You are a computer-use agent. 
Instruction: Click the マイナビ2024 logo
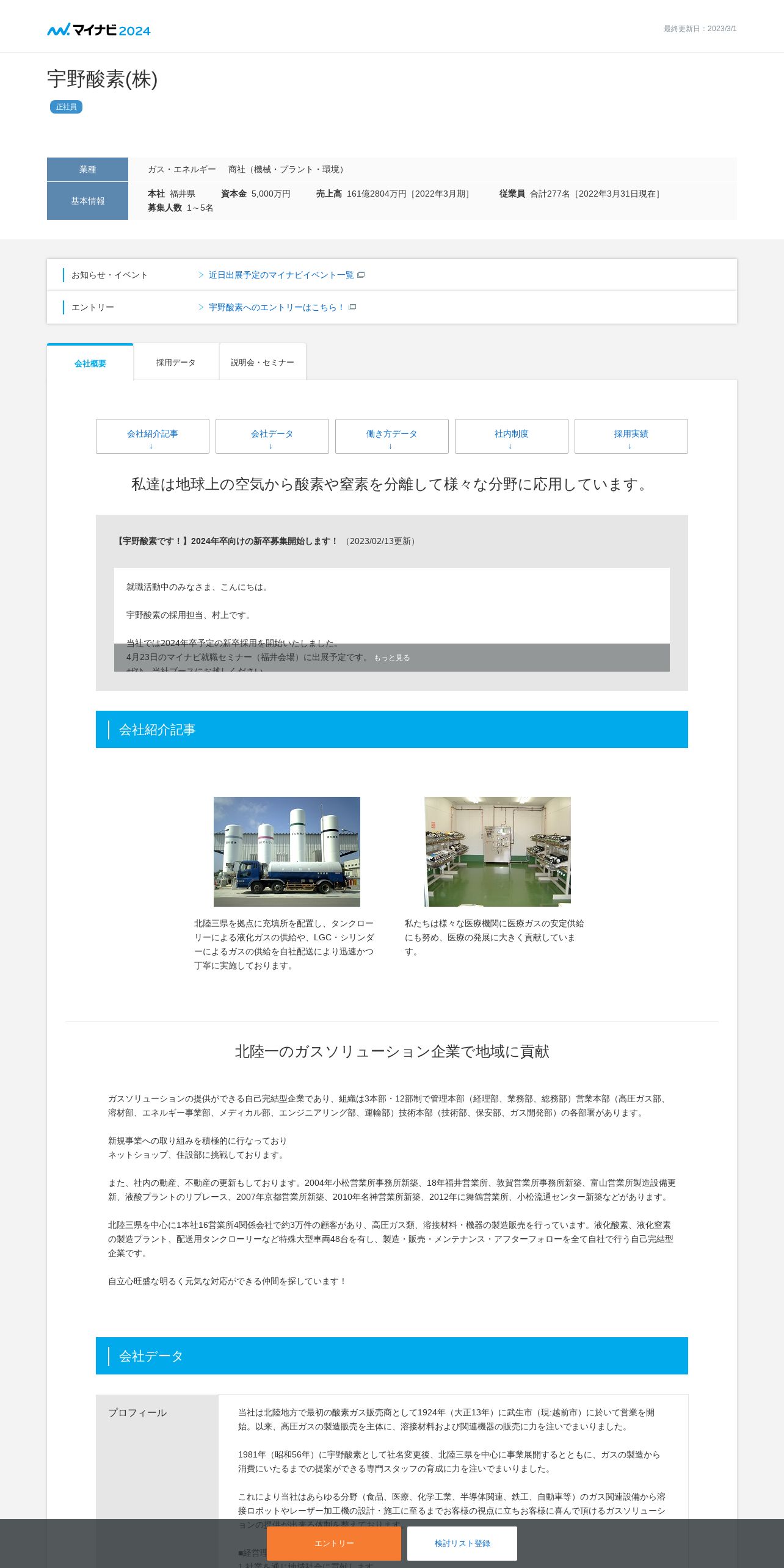[x=99, y=29]
